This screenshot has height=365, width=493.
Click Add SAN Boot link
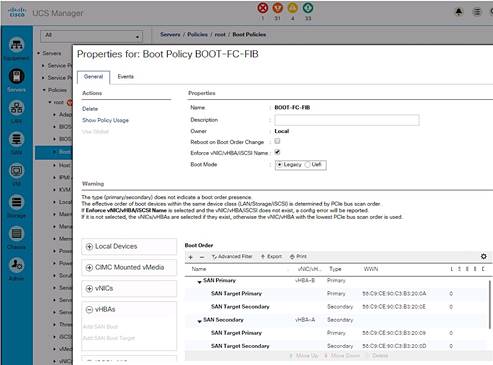pyautogui.click(x=100, y=327)
